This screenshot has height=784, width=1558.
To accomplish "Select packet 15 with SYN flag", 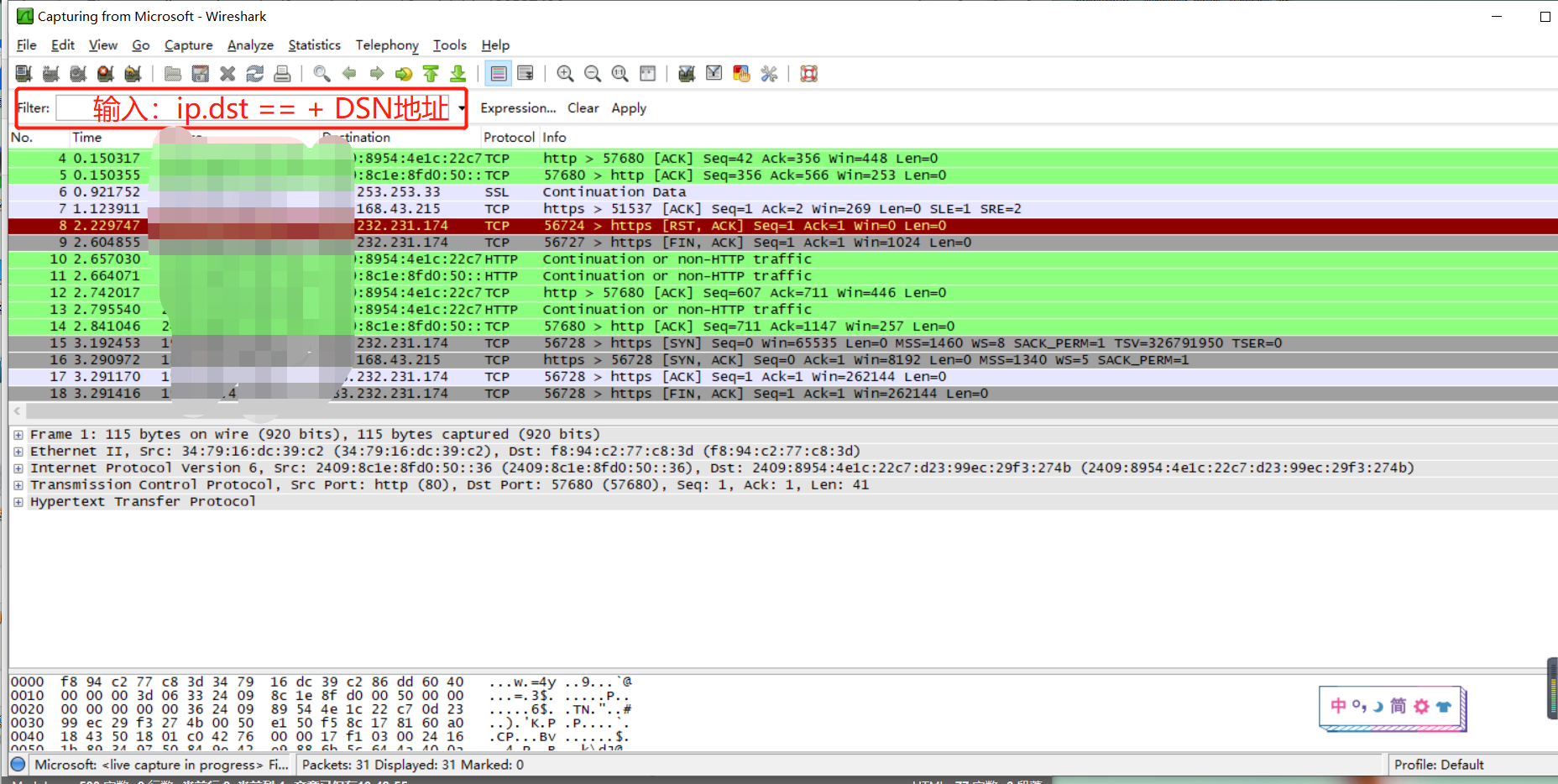I will 782,343.
